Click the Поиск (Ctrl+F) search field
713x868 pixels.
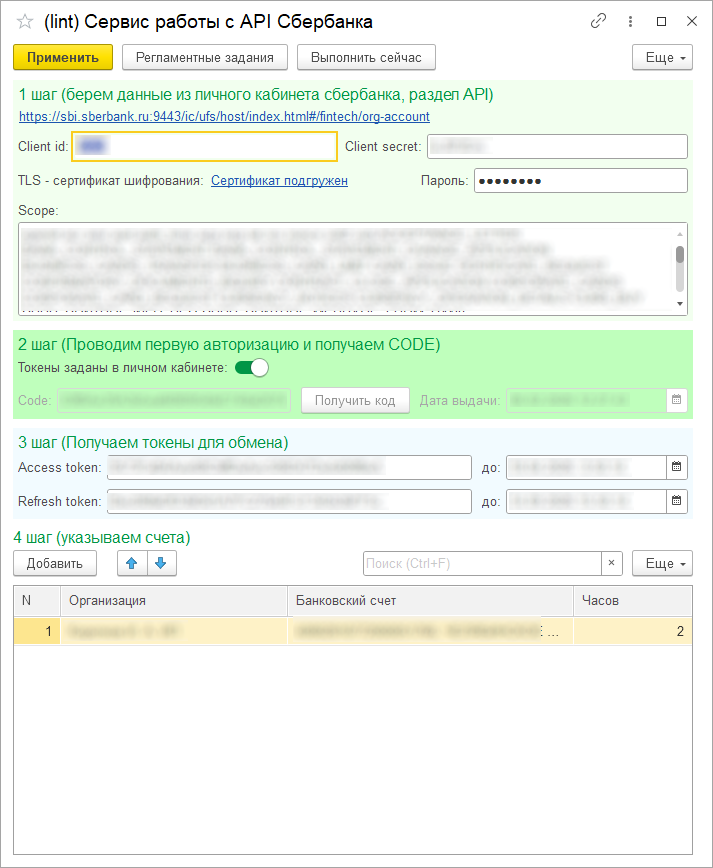click(x=482, y=563)
